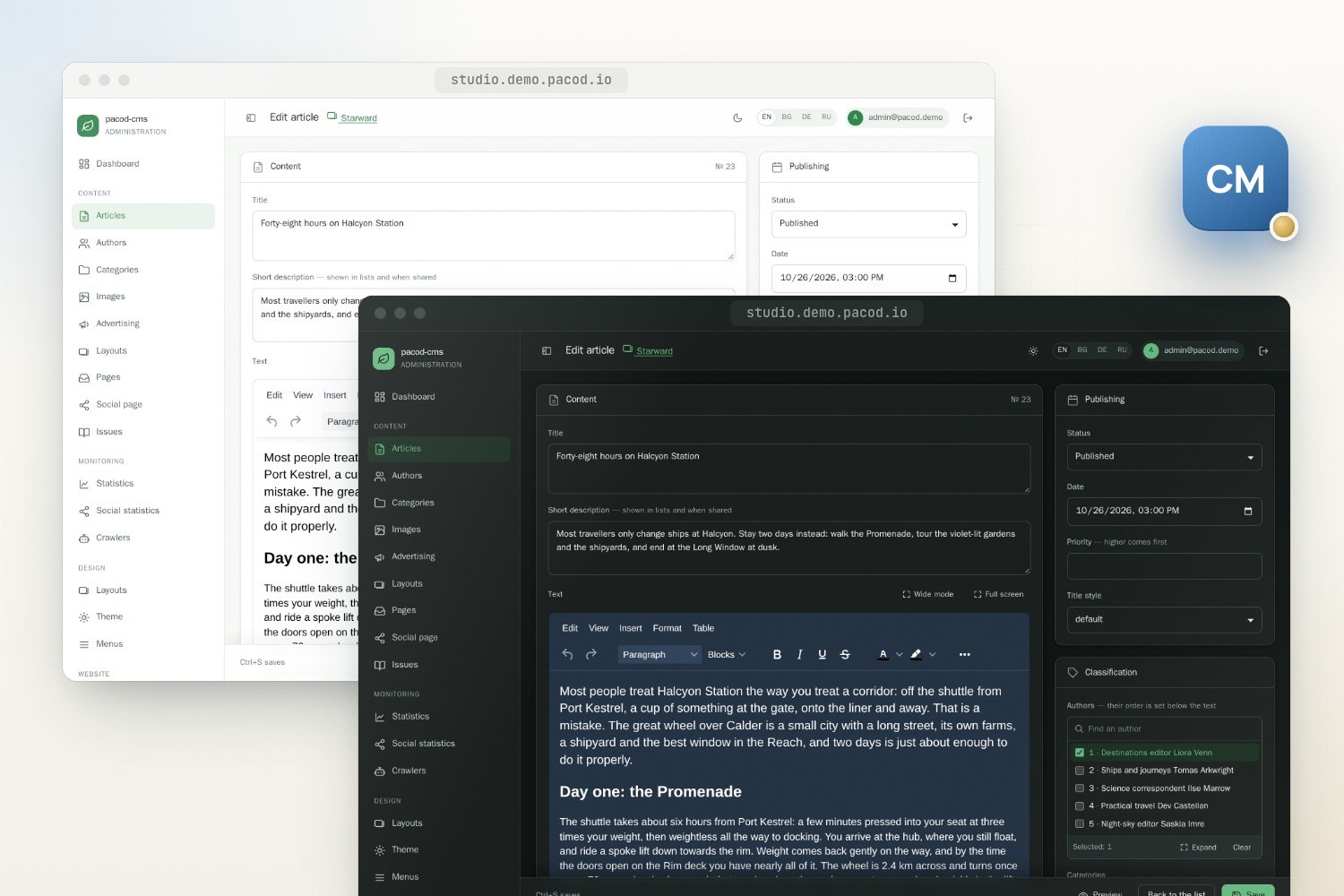1344x896 pixels.
Task: Open Issues in light window sidebar
Action: click(x=143, y=432)
